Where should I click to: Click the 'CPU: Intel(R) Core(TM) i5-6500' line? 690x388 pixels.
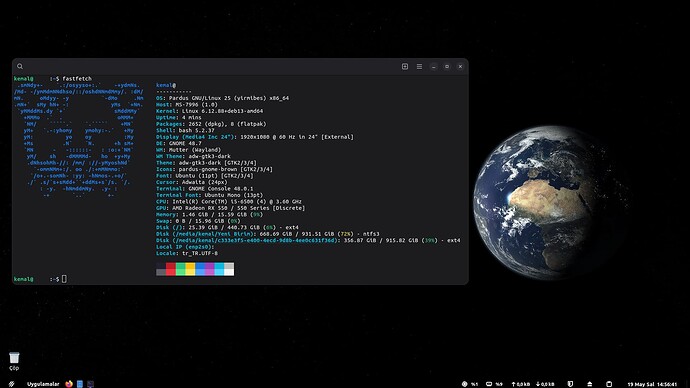pos(229,201)
